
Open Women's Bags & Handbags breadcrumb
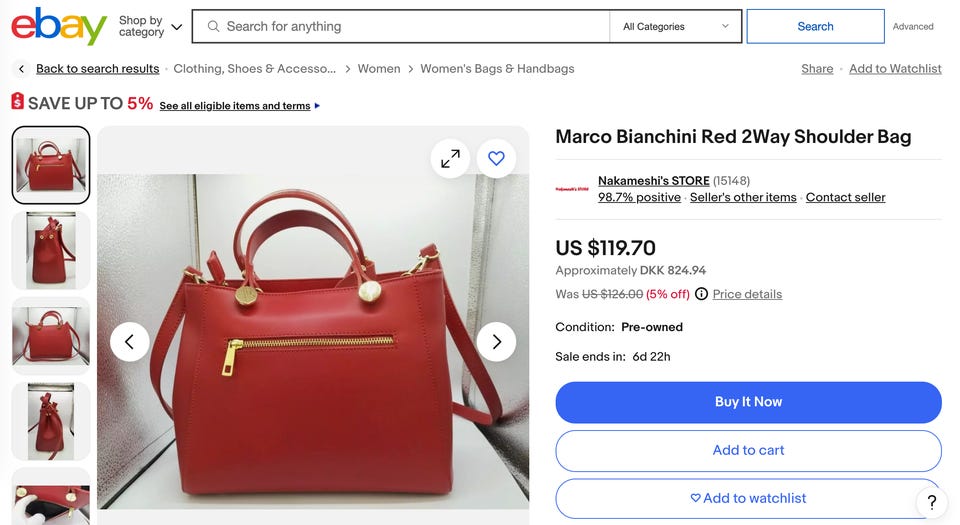coord(497,69)
